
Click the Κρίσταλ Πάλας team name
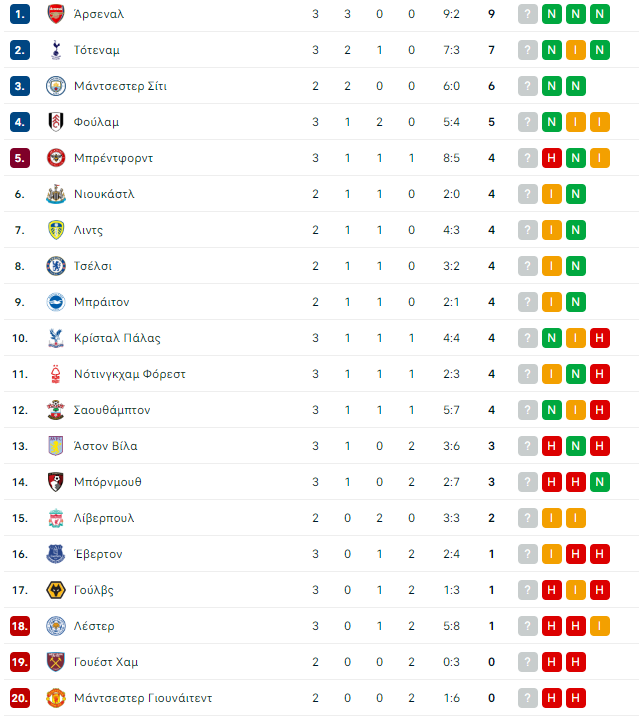[x=117, y=338]
